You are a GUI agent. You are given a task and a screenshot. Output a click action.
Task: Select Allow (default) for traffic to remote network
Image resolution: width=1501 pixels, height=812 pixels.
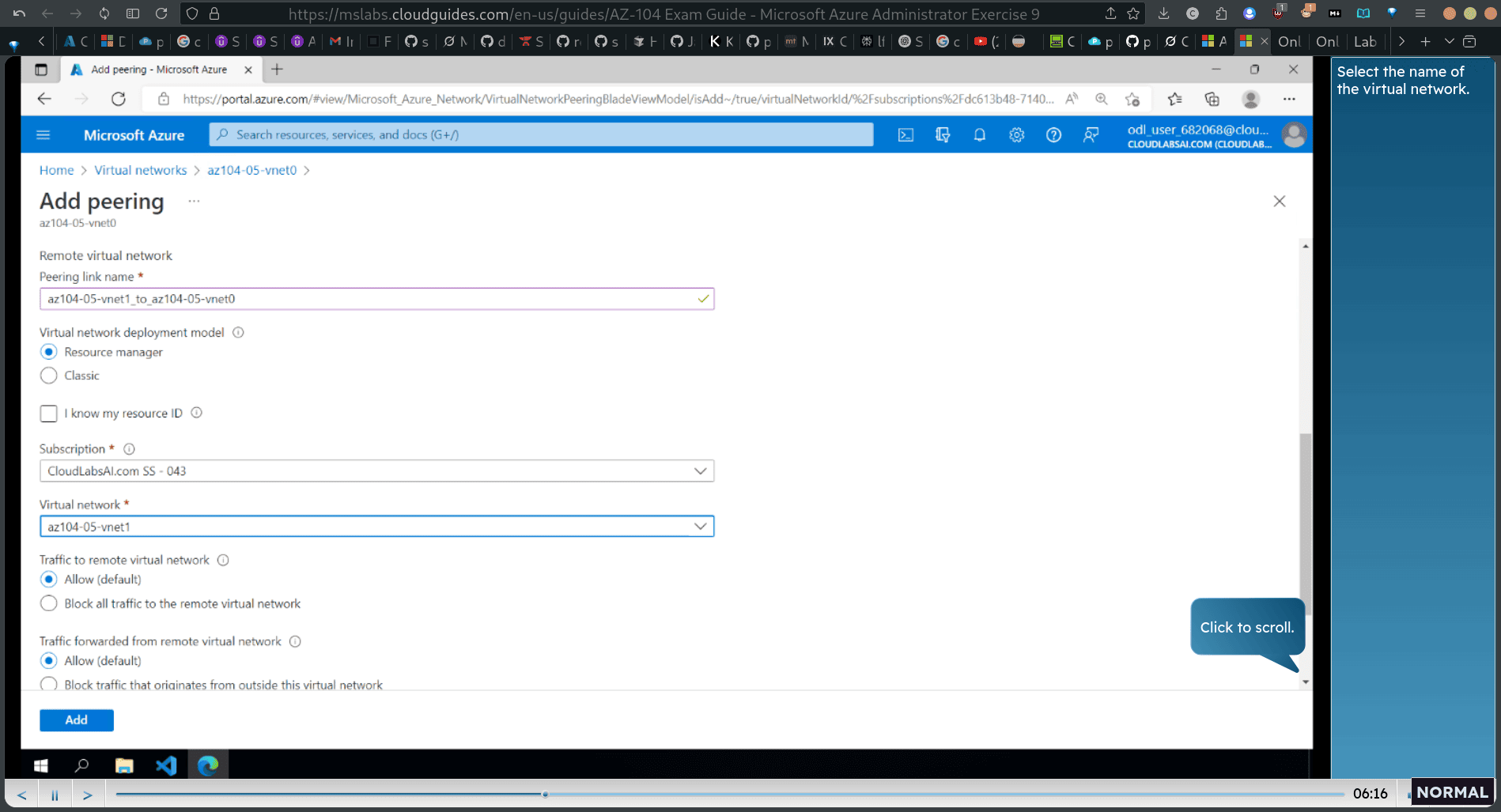pos(48,580)
